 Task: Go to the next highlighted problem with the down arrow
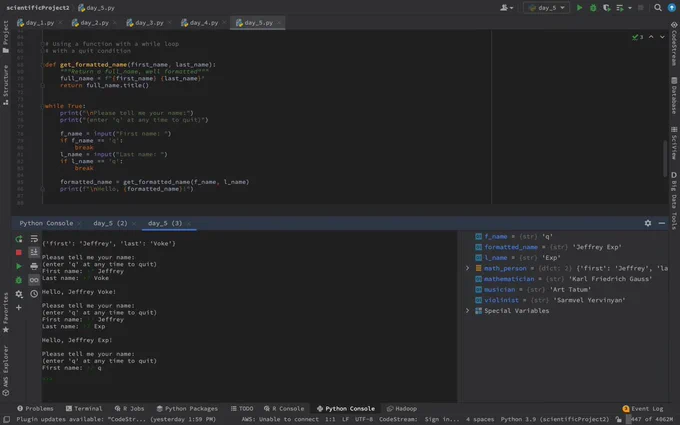[662, 37]
